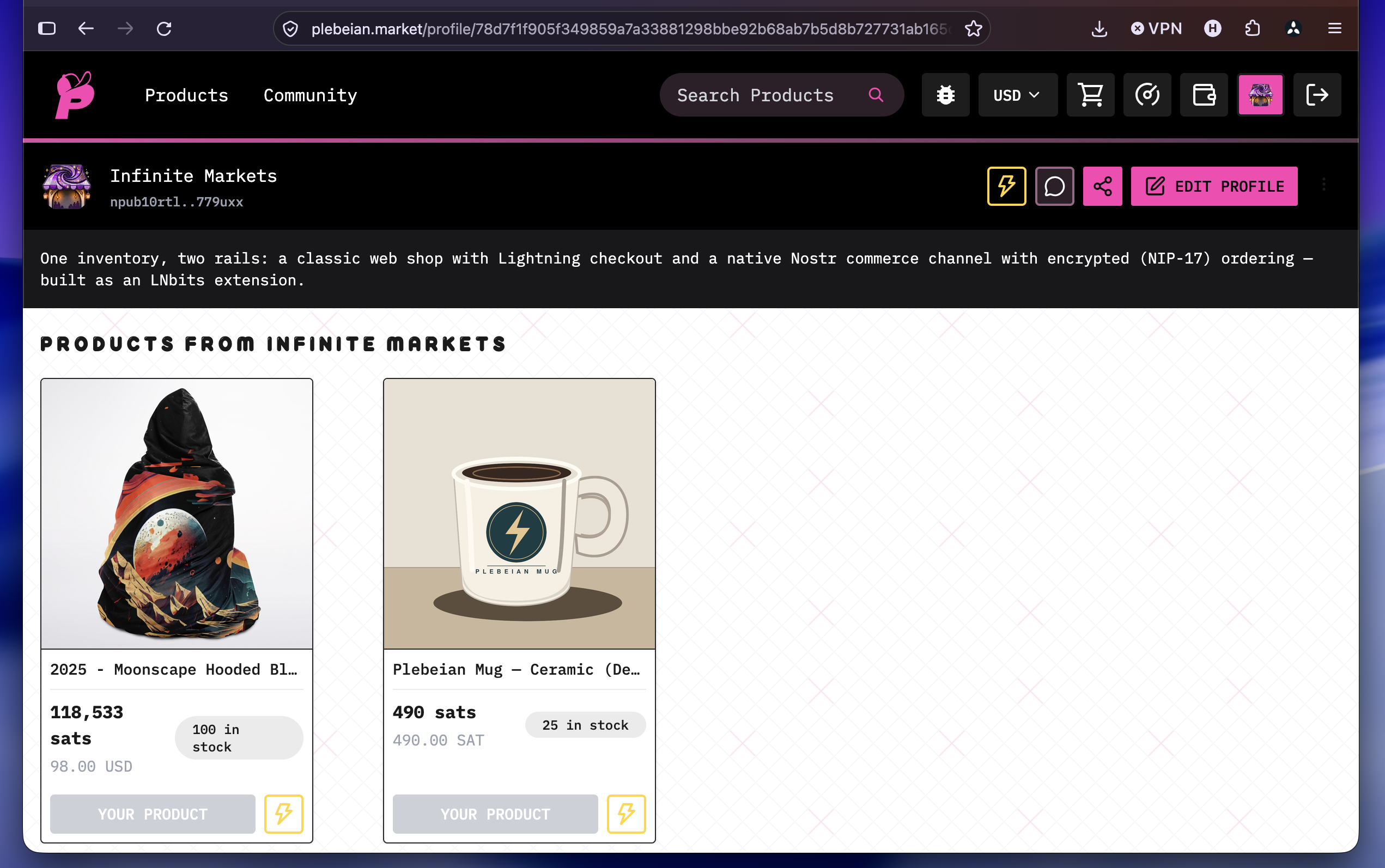The image size is (1385, 868).
Task: Click the 490.00 SAT price
Action: pyautogui.click(x=439, y=741)
